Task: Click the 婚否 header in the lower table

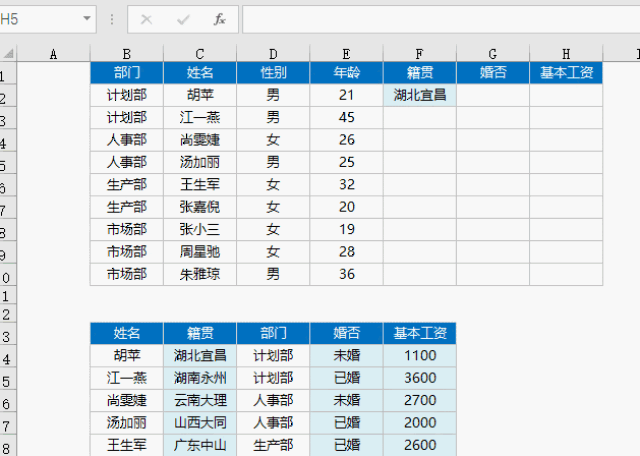Action: (346, 333)
